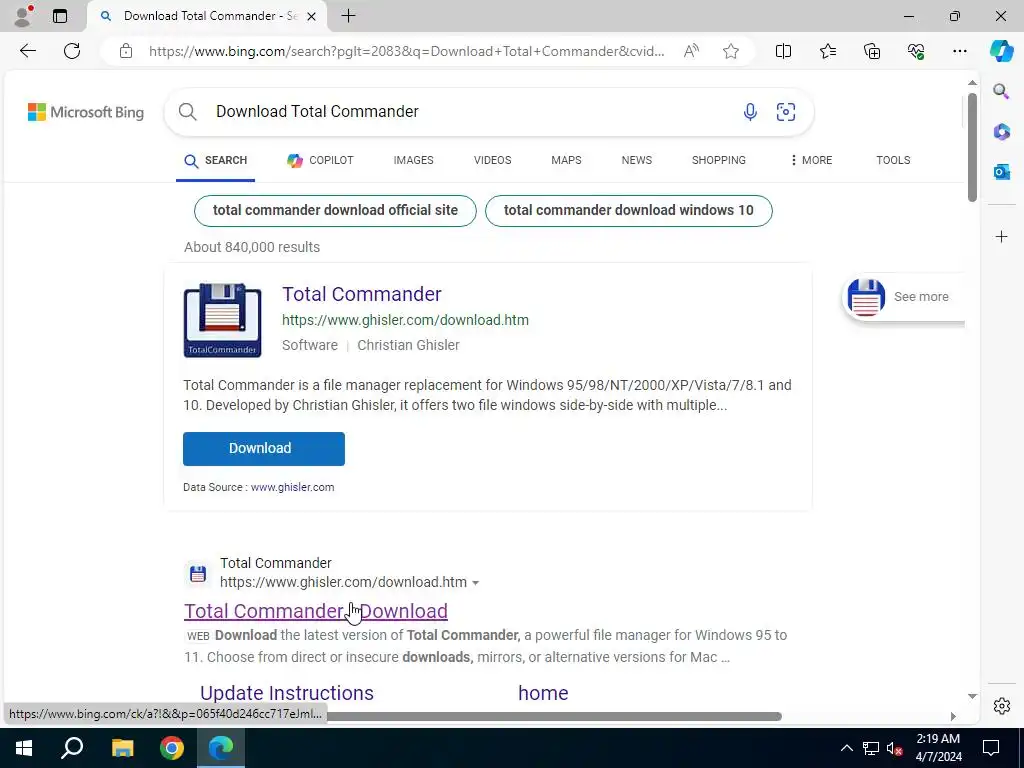Switch to the Videos tab

(492, 160)
